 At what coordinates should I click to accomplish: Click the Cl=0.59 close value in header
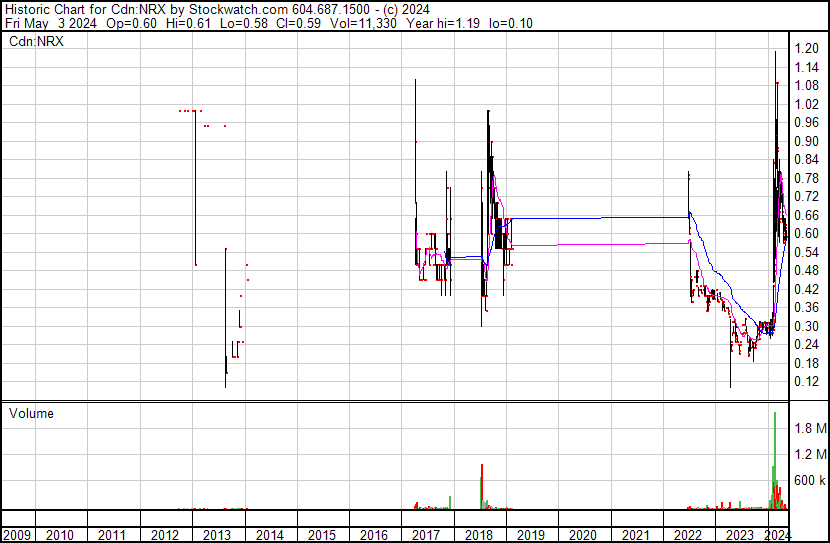pyautogui.click(x=299, y=23)
